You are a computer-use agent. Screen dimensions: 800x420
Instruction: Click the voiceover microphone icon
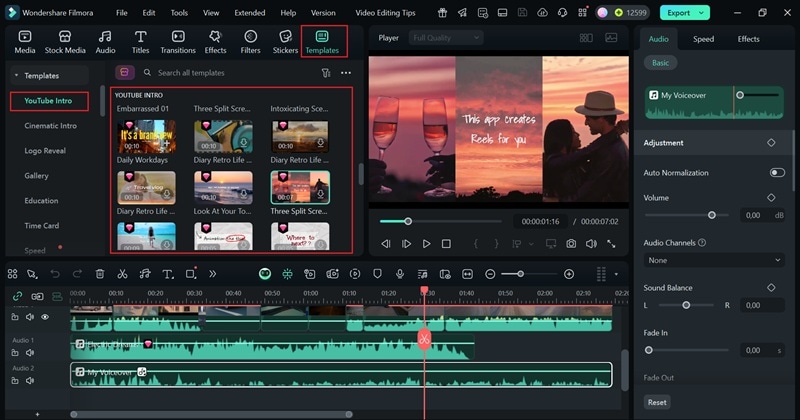click(x=400, y=274)
